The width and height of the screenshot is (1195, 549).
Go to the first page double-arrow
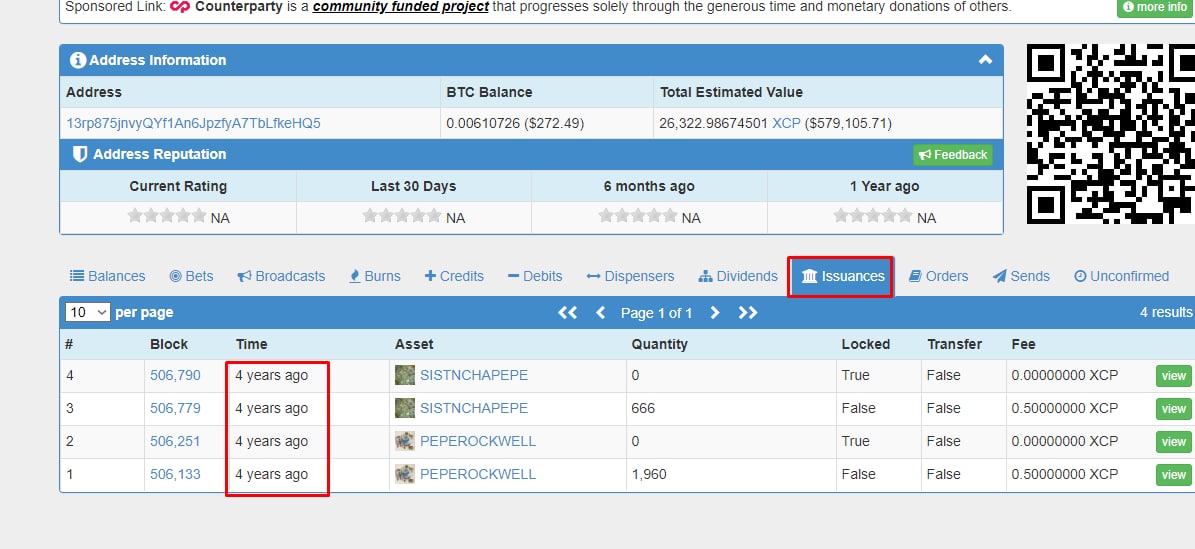(567, 313)
